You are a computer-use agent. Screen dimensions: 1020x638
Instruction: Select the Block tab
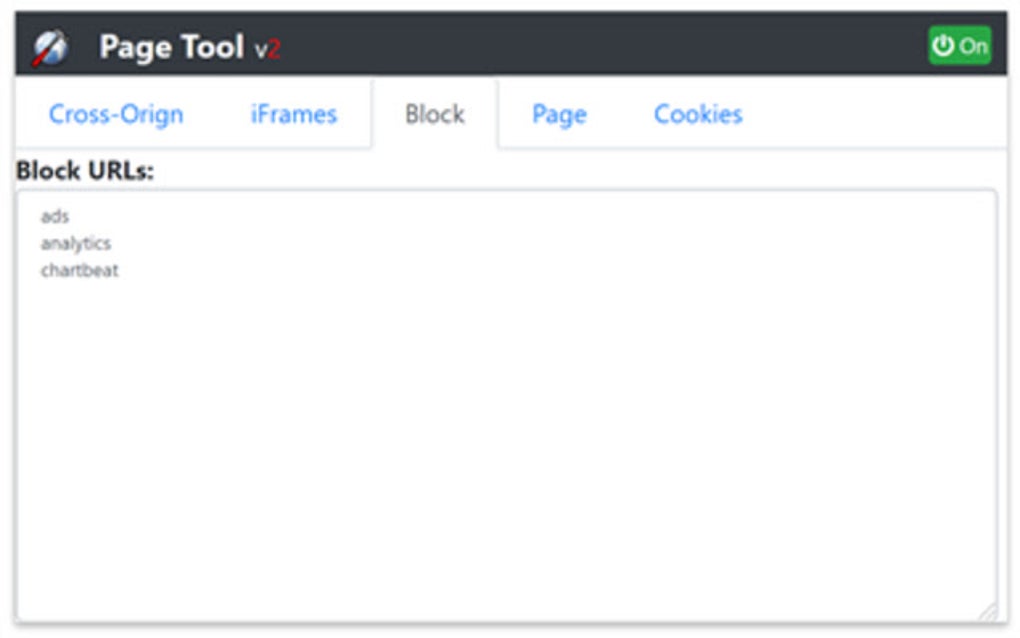[x=434, y=114]
